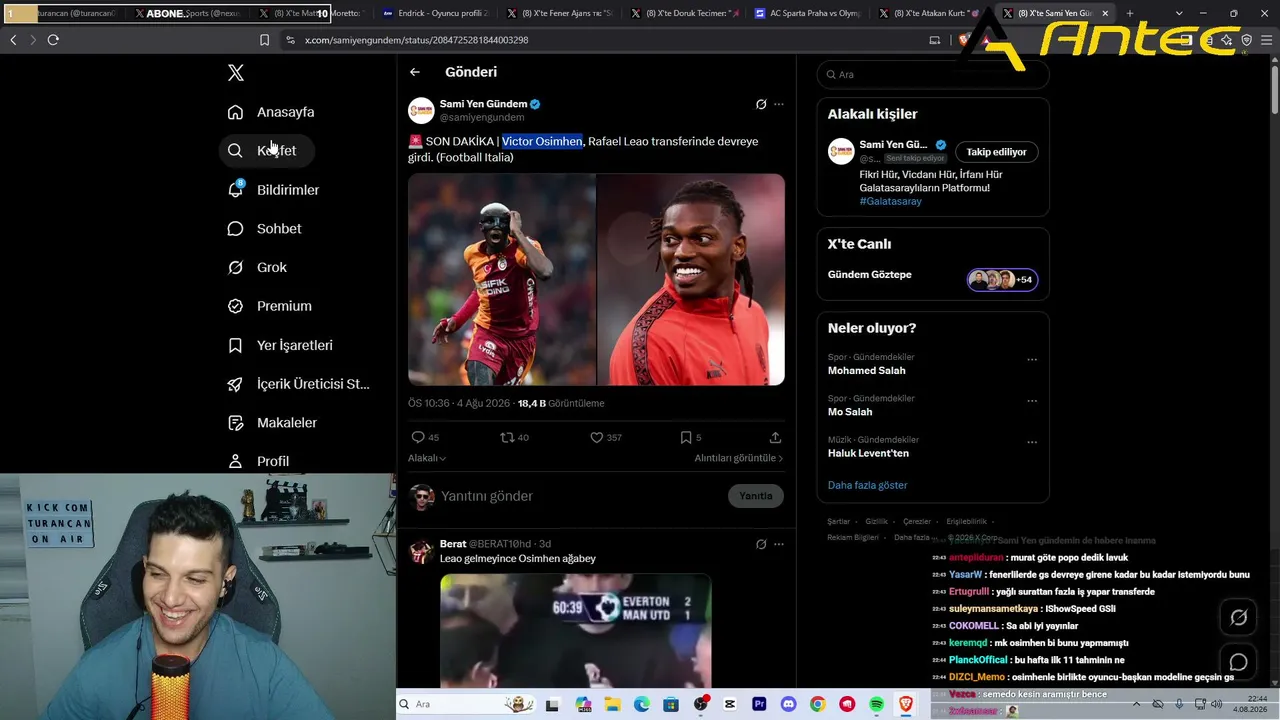Open Google Chrome from the taskbar
The width and height of the screenshot is (1280, 720).
[x=818, y=705]
